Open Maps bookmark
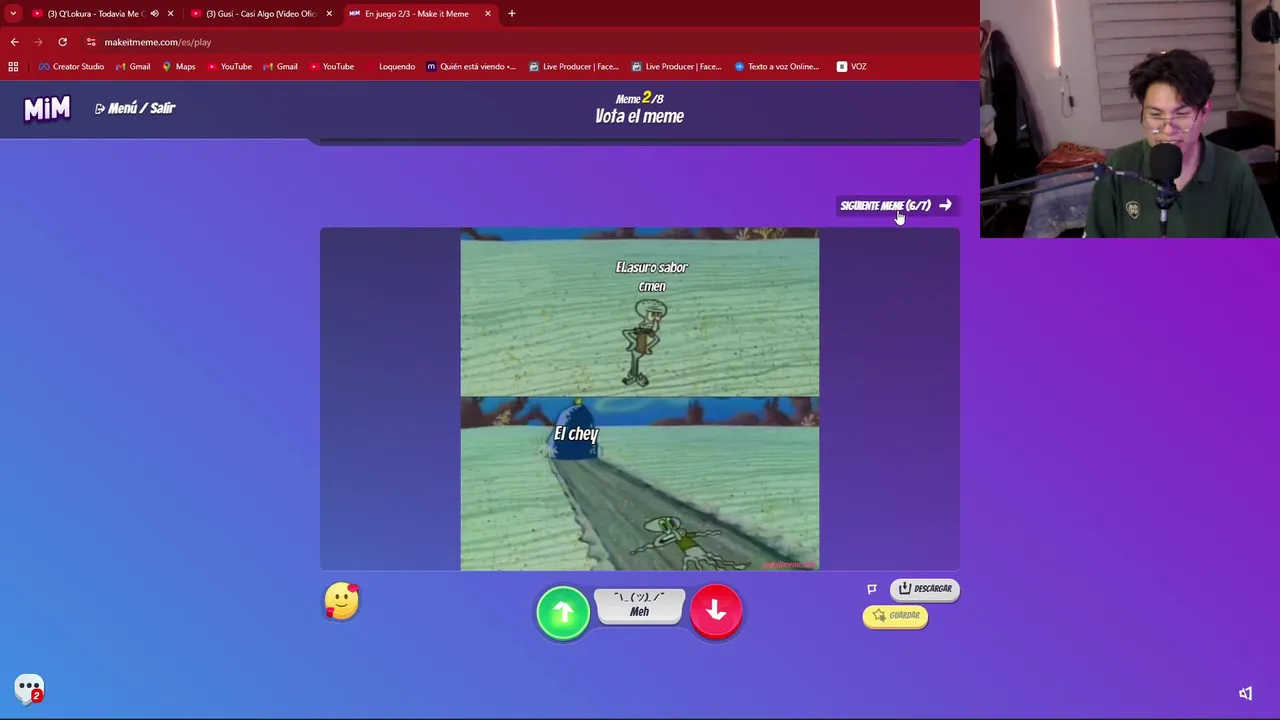This screenshot has width=1280, height=720. click(178, 67)
